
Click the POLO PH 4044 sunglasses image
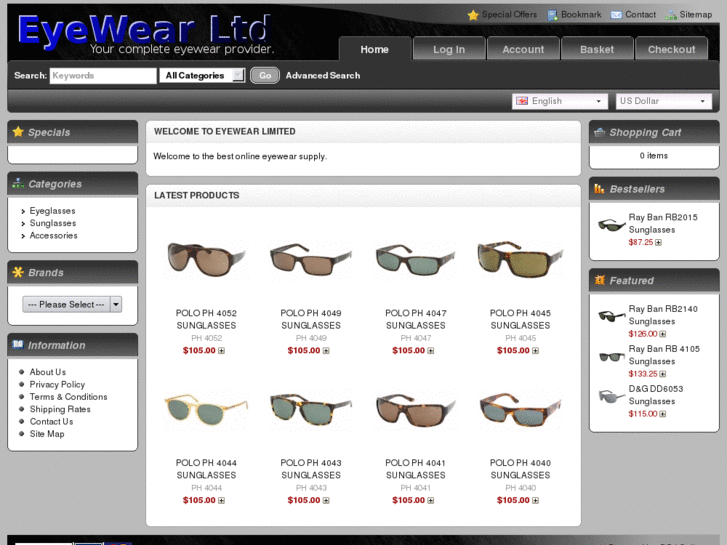tap(206, 409)
